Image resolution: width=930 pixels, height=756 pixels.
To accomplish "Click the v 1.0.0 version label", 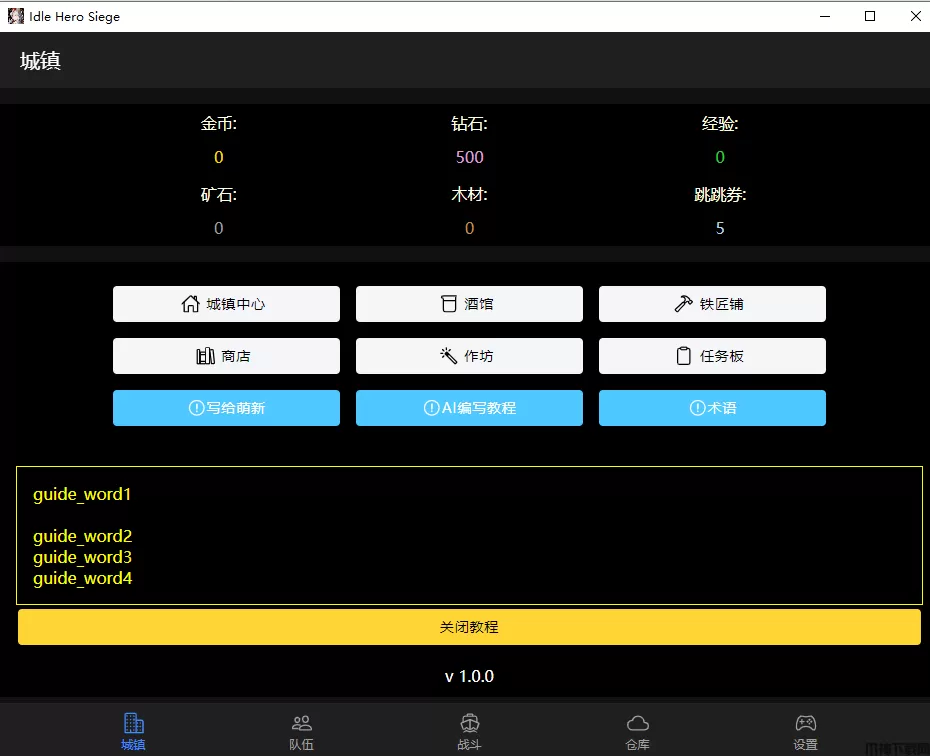I will [x=469, y=677].
